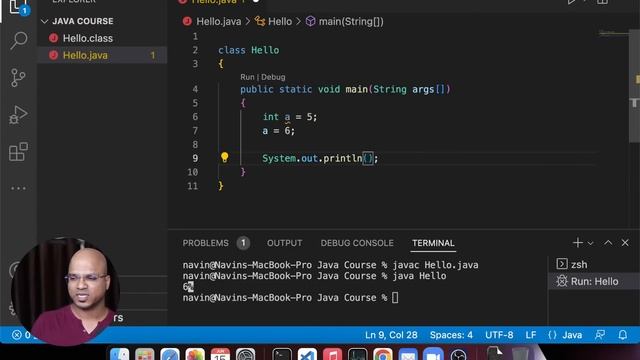Image resolution: width=640 pixels, height=360 pixels.
Task: Click 'class Hello' declaration on line 2
Action: coord(249,50)
